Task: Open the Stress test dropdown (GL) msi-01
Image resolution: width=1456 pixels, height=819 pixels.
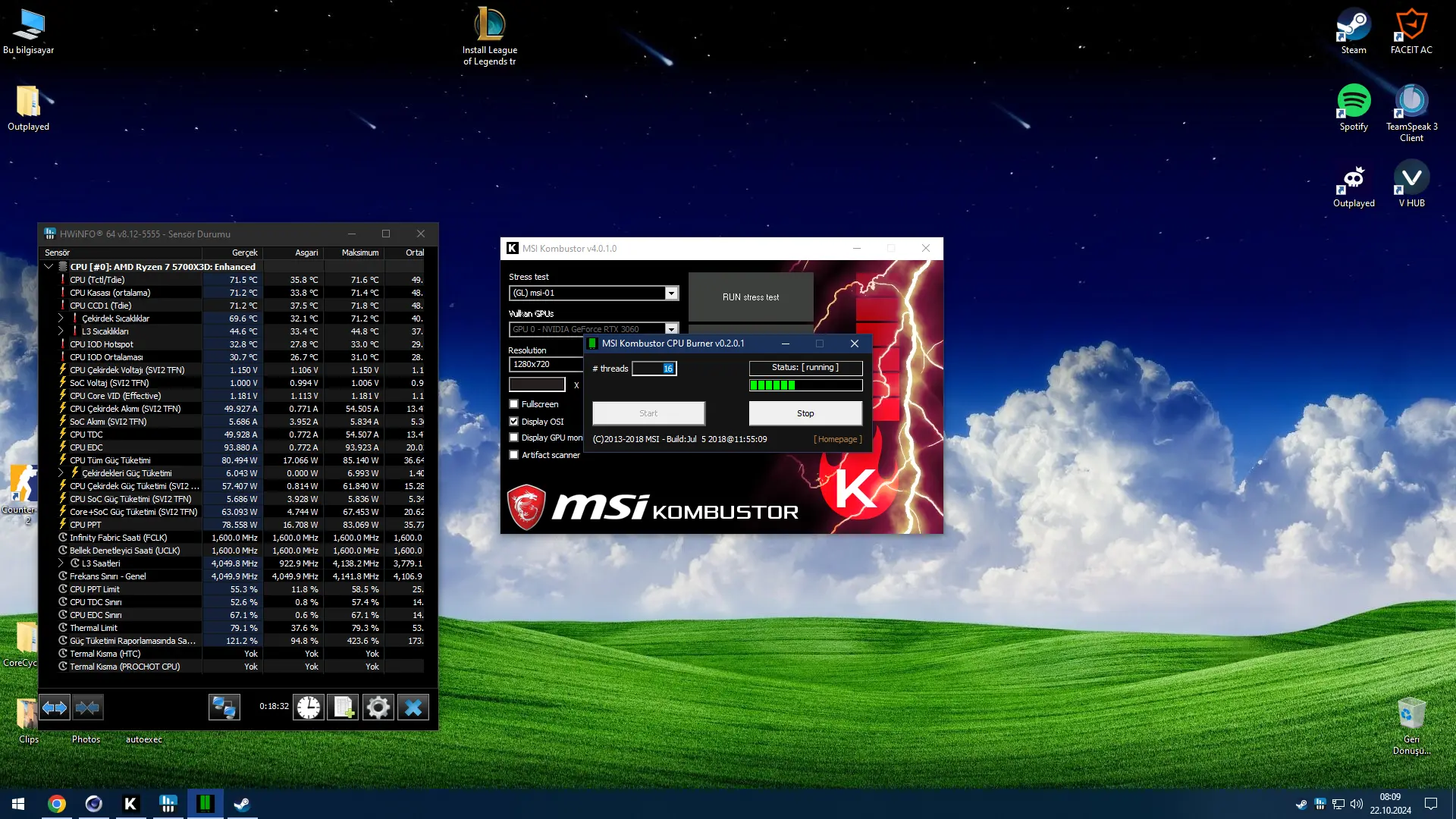Action: tap(594, 293)
